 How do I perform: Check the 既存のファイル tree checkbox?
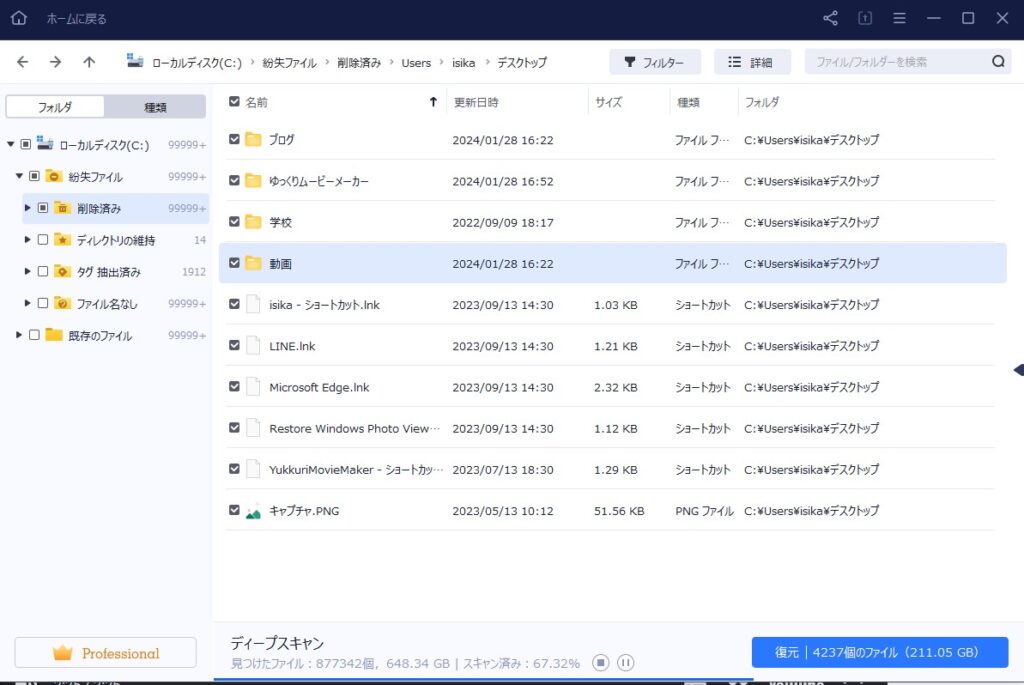[x=34, y=335]
